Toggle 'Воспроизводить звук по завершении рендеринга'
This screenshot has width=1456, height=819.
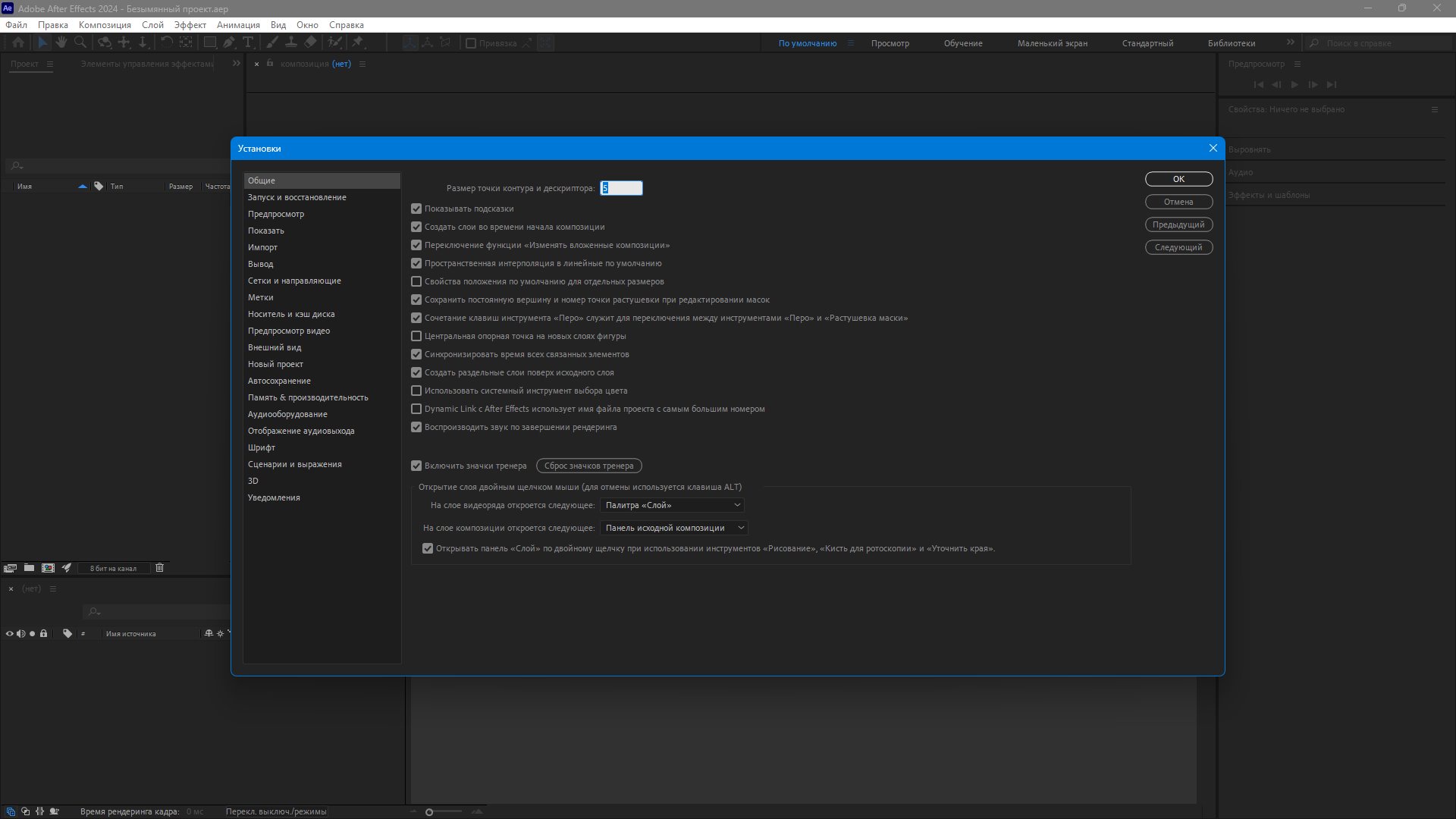416,427
